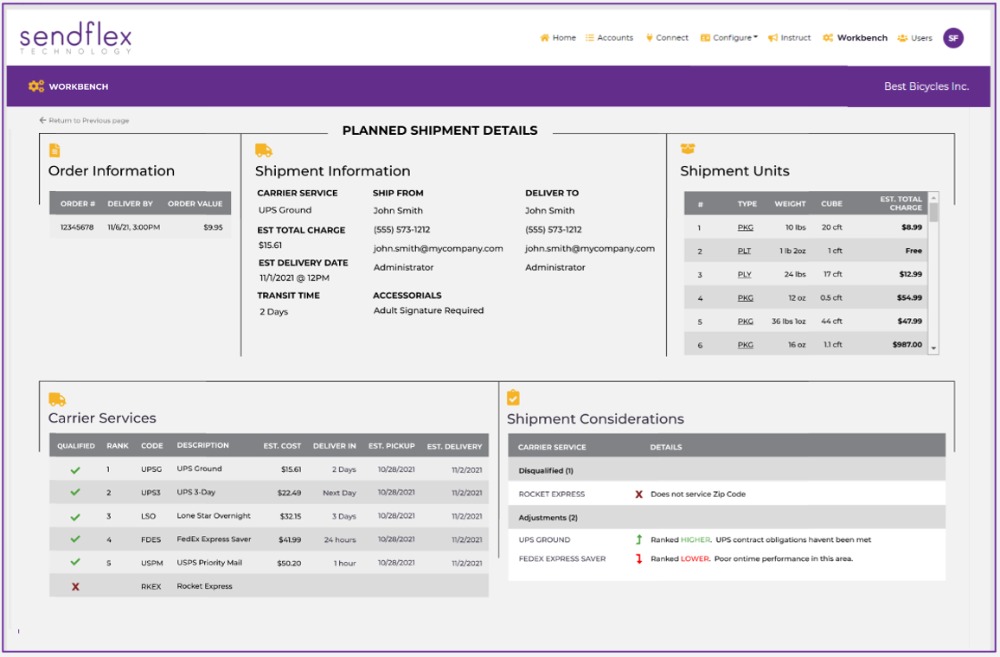1000x657 pixels.
Task: Click Shipment Units scrollbar down arrow
Action: point(934,348)
